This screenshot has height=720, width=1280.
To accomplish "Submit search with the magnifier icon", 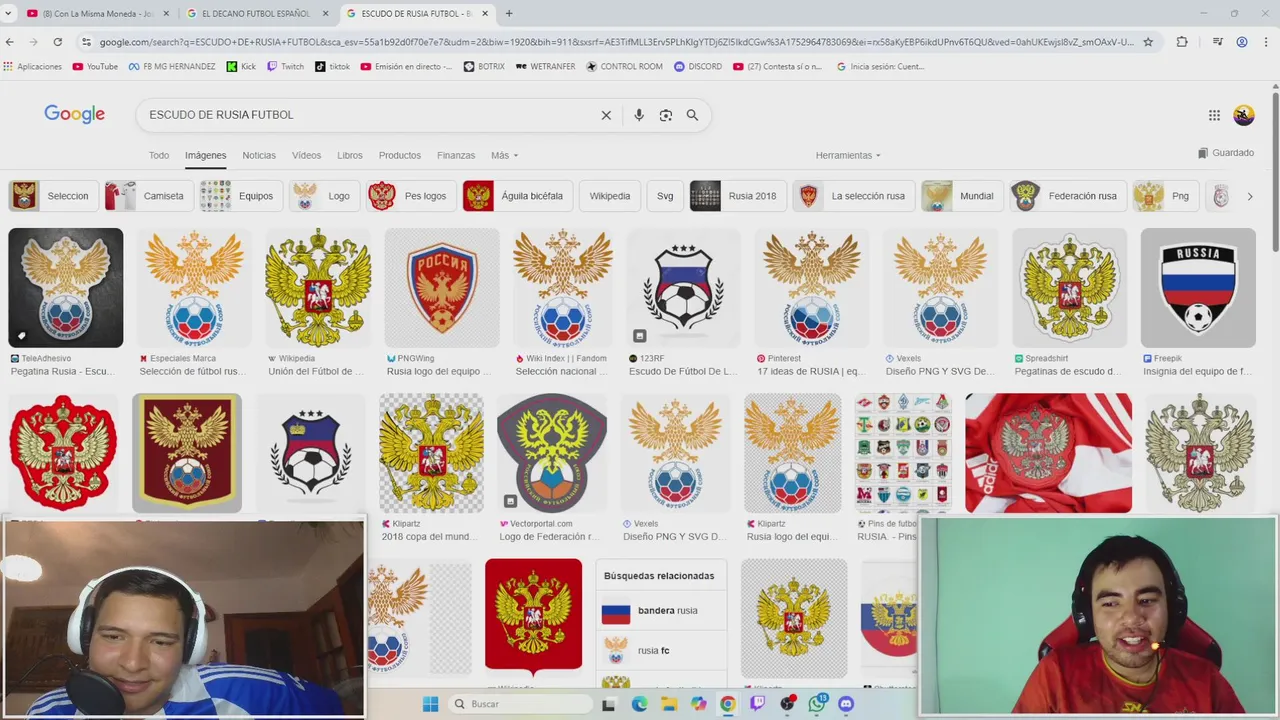I will pyautogui.click(x=692, y=115).
